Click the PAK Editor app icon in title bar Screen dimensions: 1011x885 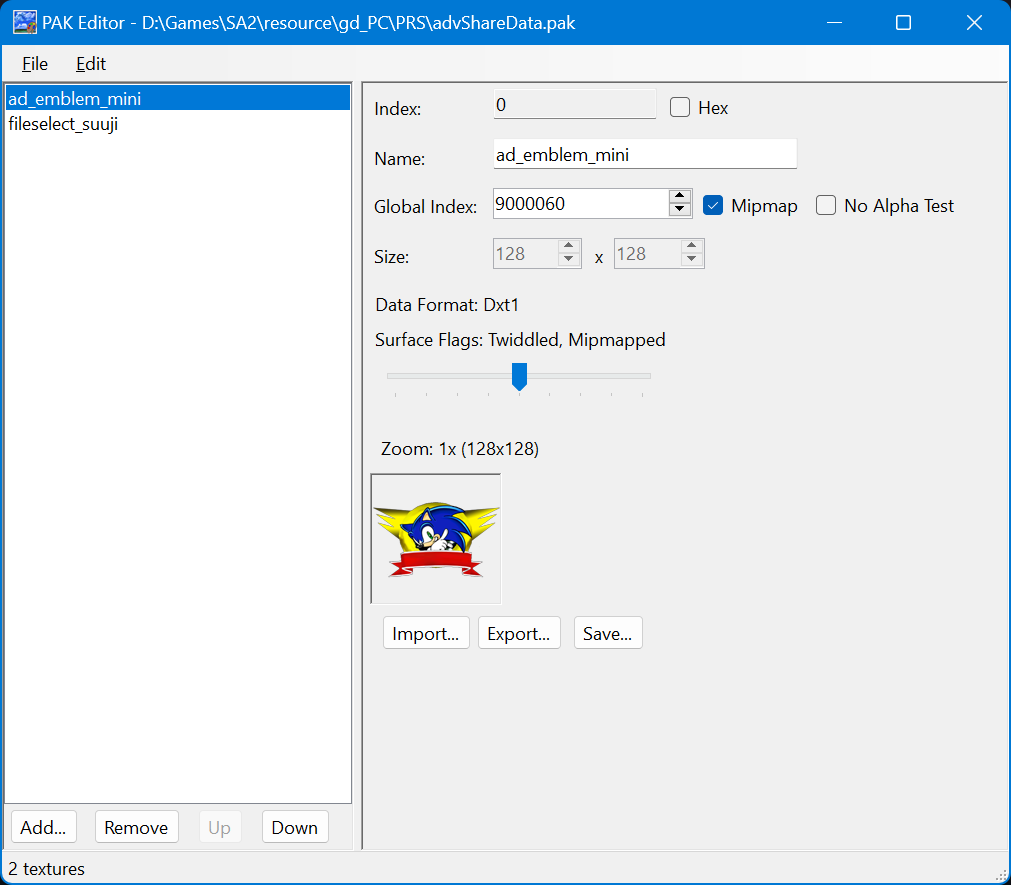point(24,22)
